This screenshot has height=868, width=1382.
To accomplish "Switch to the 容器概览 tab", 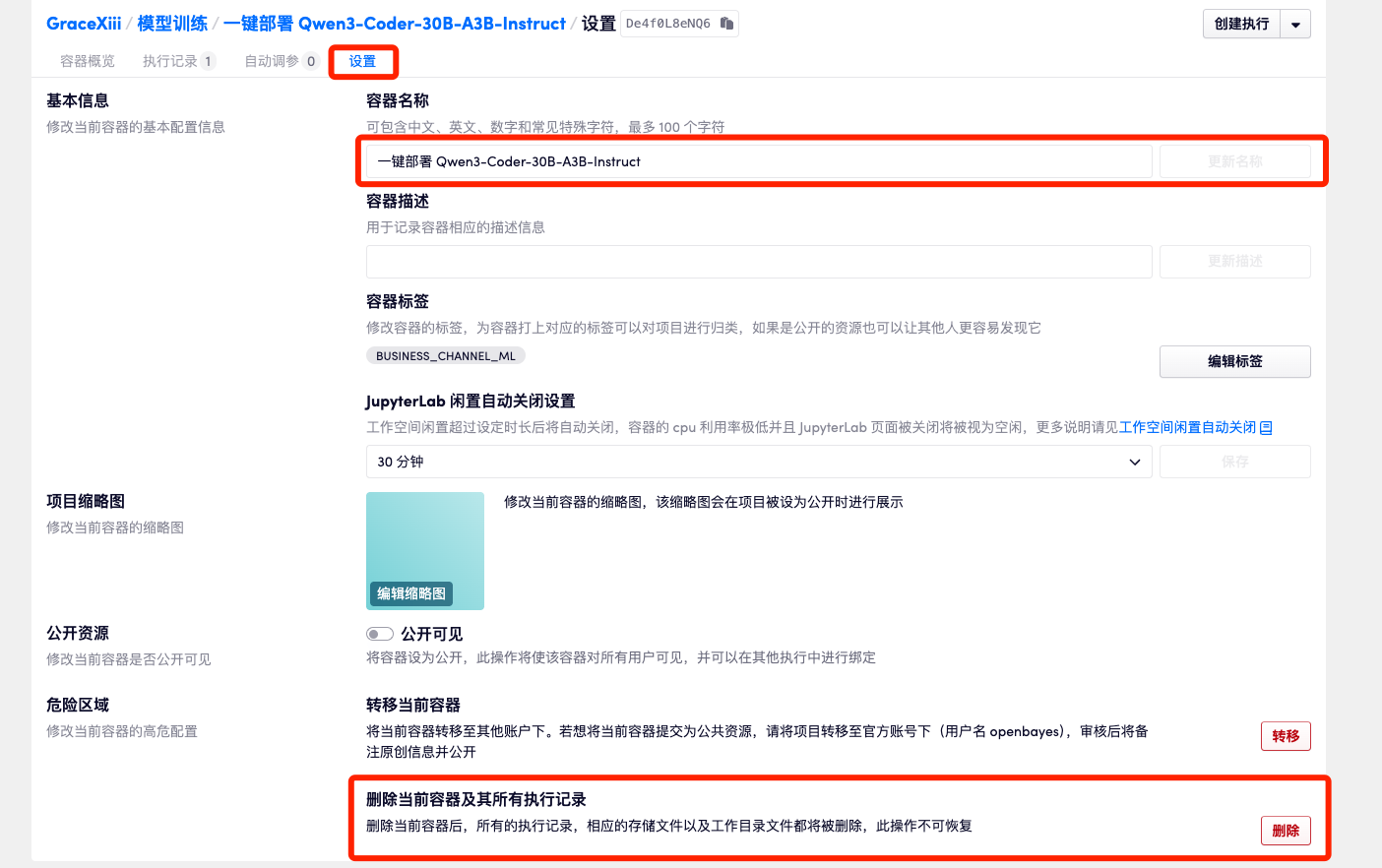I will (88, 61).
